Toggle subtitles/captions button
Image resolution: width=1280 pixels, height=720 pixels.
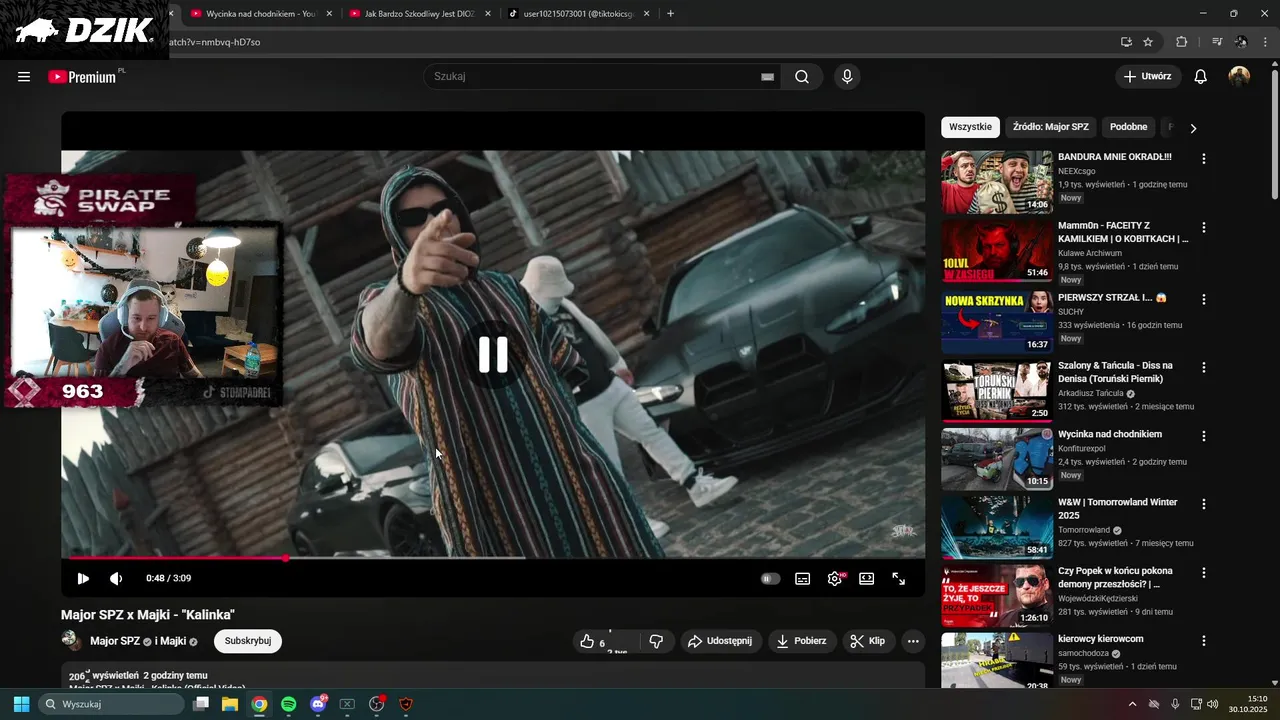click(802, 578)
